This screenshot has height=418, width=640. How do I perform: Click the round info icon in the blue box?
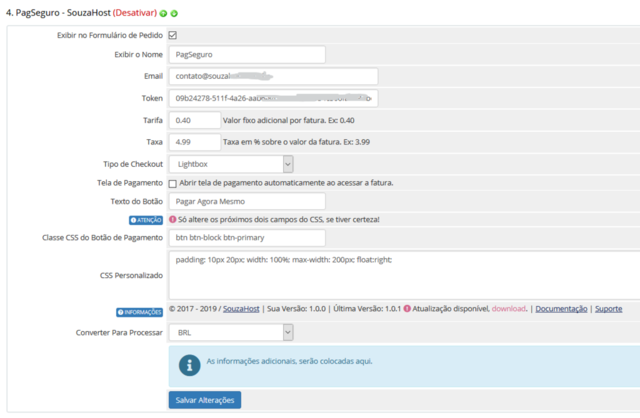(x=189, y=365)
